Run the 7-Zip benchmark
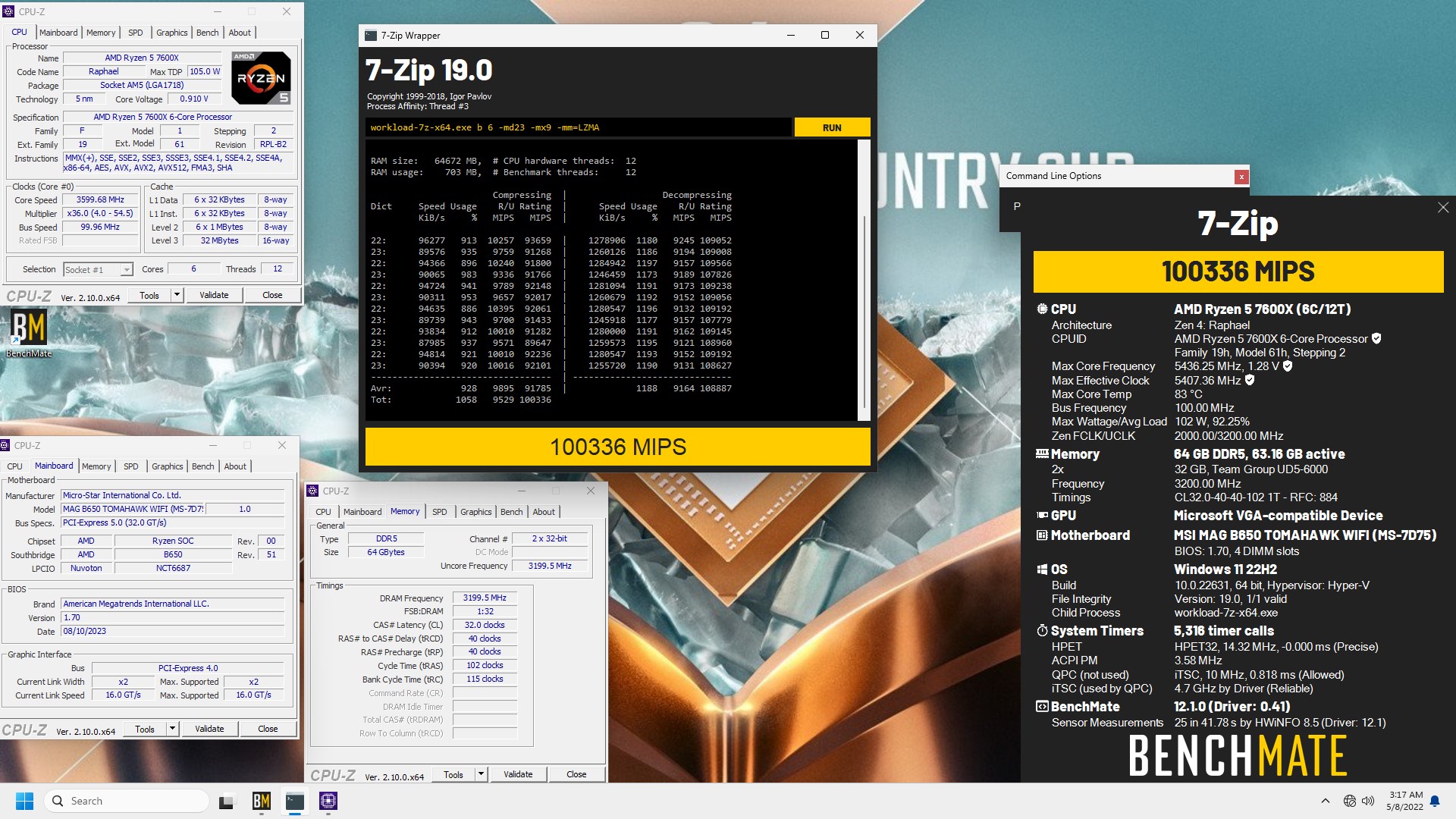Screen dimensions: 1456x819 click(832, 127)
